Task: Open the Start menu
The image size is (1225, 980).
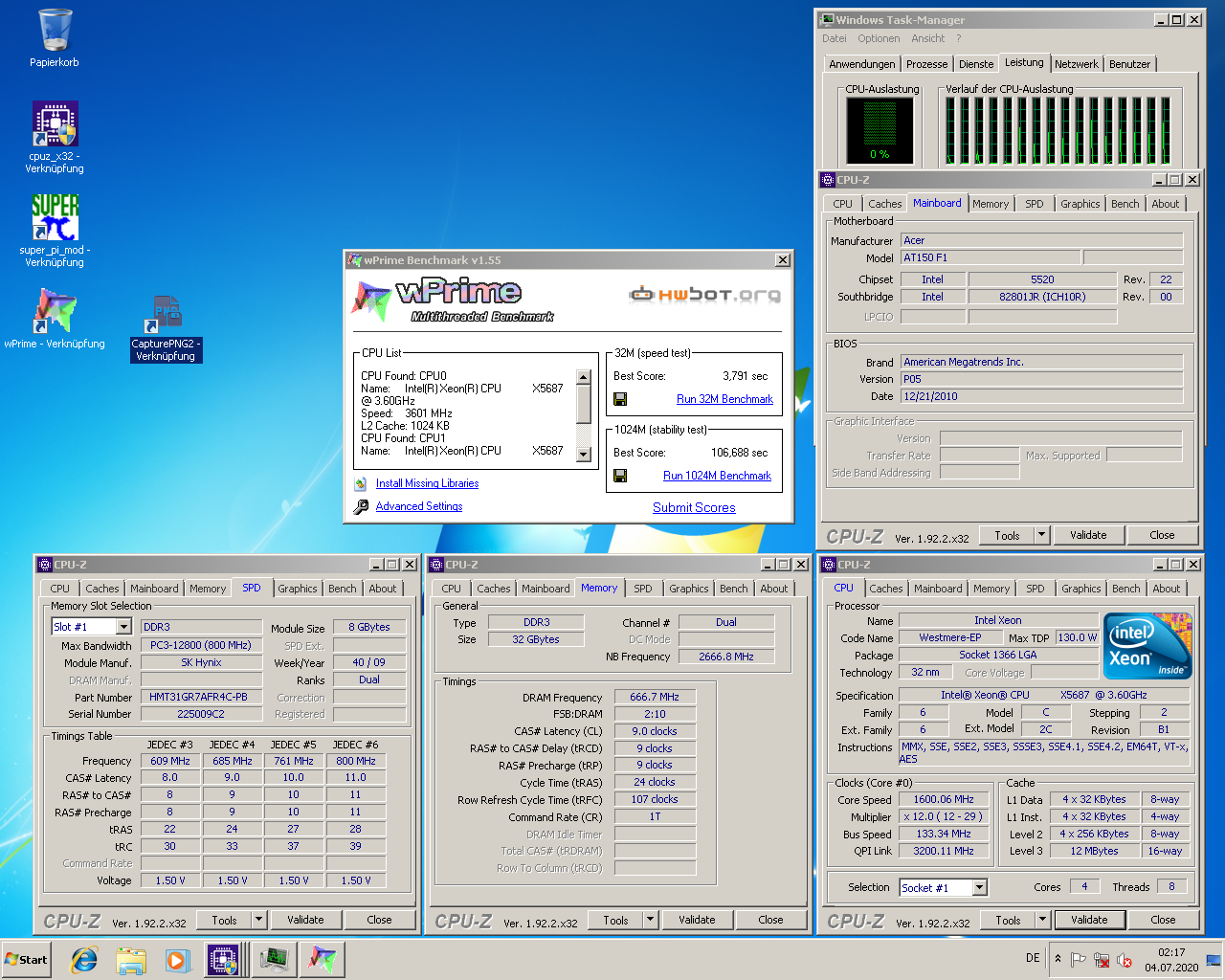Action: tap(27, 960)
